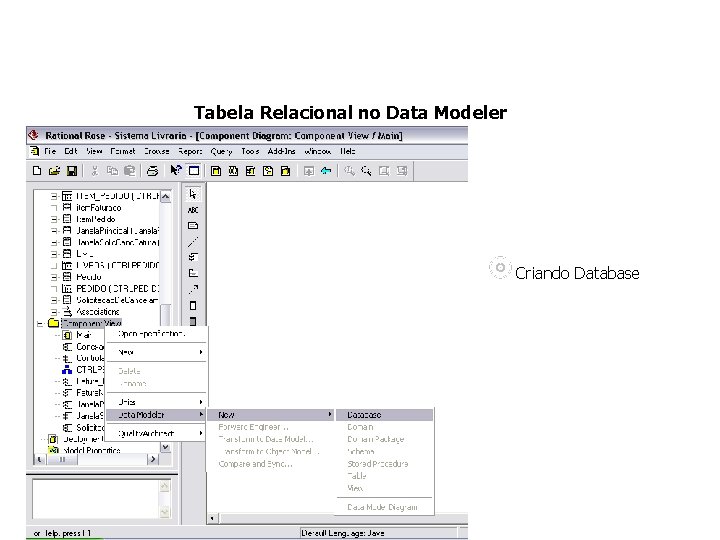Click Browse Deployment Diagram toolbar icon
720x540 pixels.
(x=285, y=171)
